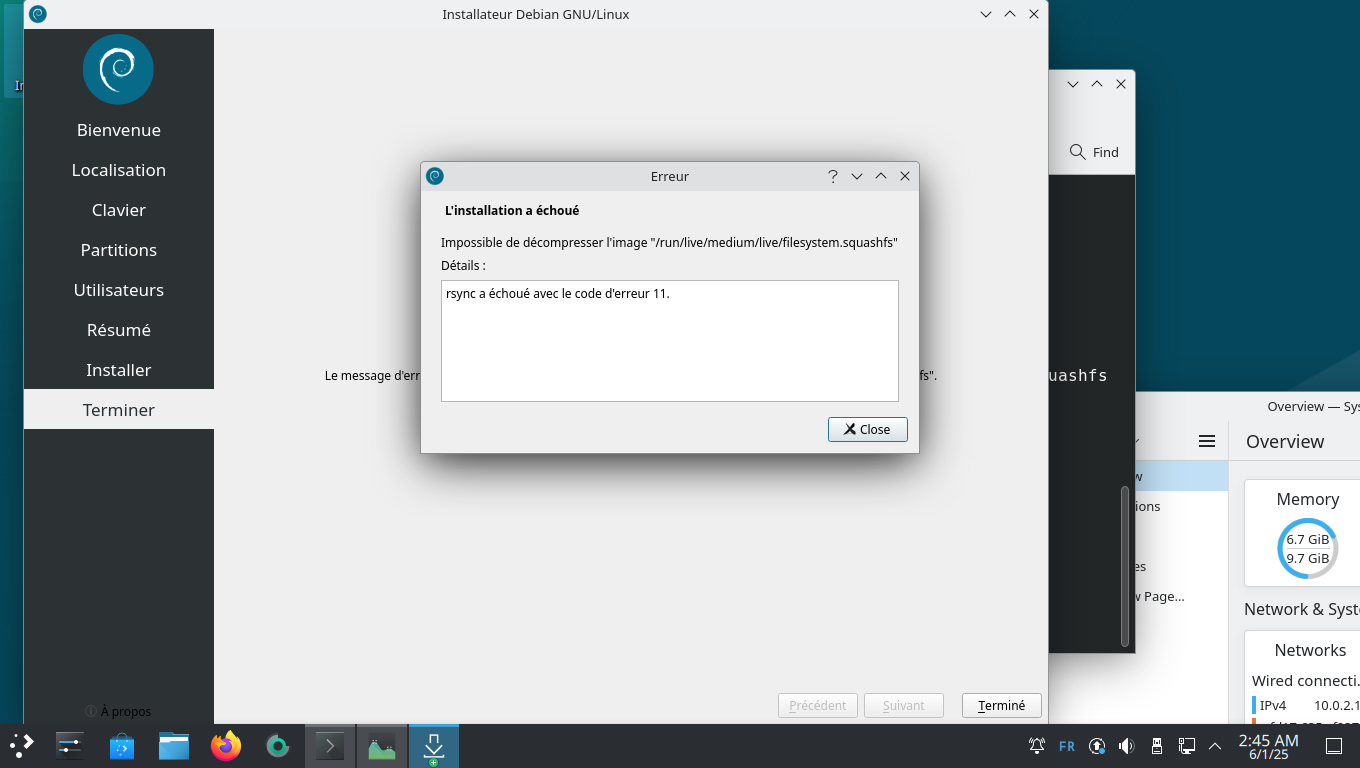Click the FR keyboard layout indicator
Image resolution: width=1360 pixels, height=768 pixels.
(x=1067, y=746)
